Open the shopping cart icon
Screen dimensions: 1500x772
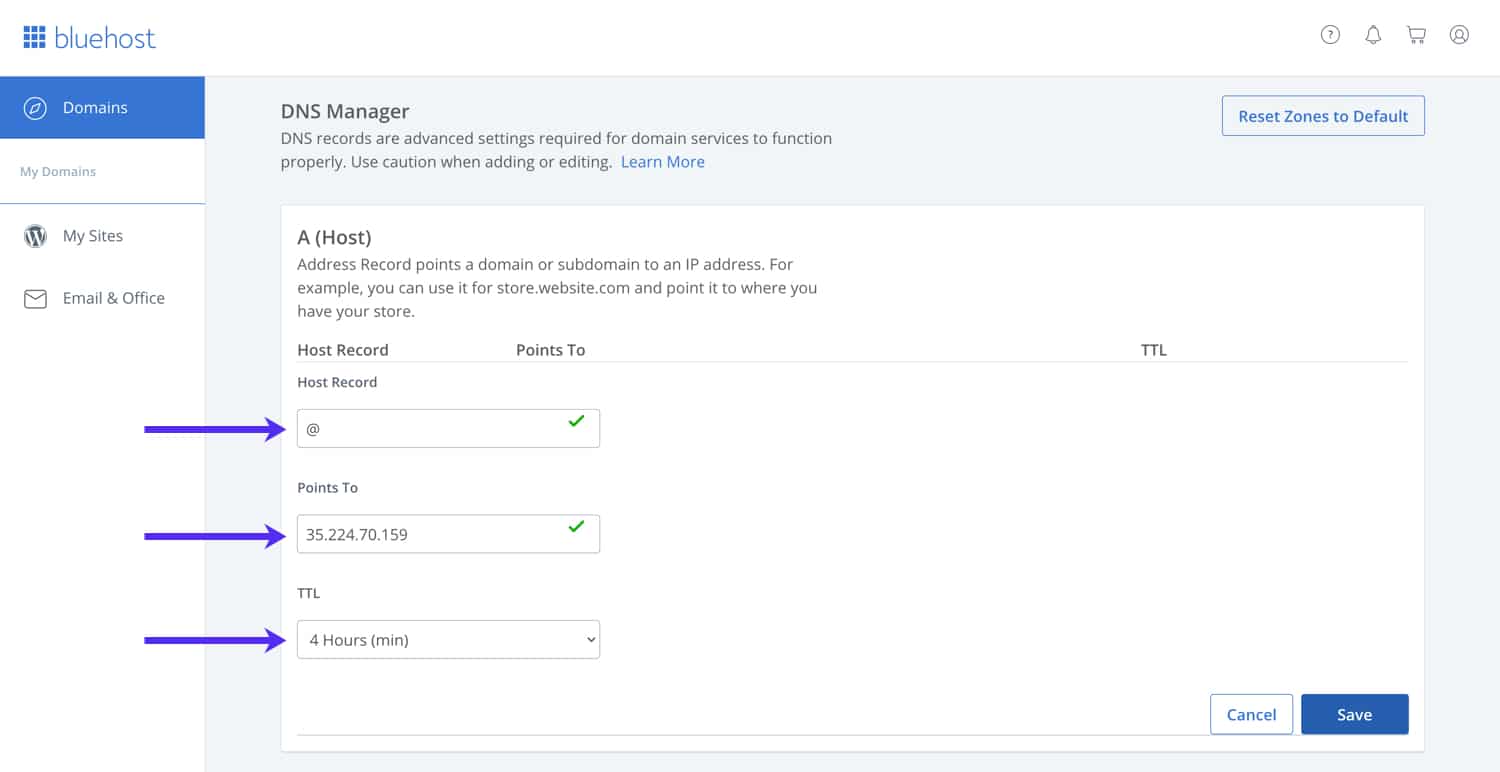[x=1416, y=34]
